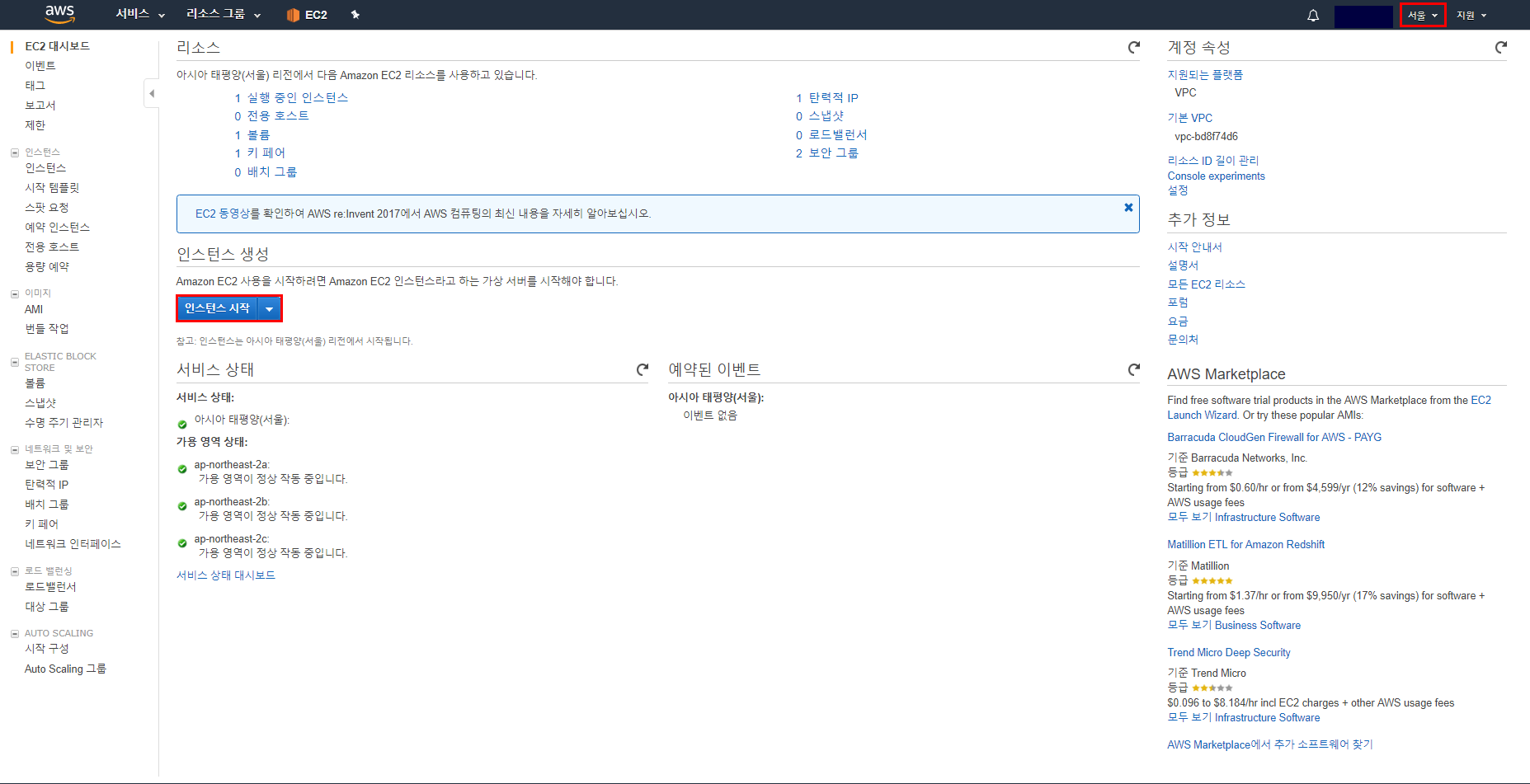Image resolution: width=1530 pixels, height=784 pixels.
Task: Open AWS Marketplace에서 추가 소프트웨어 찾기 link
Action: [x=1270, y=745]
